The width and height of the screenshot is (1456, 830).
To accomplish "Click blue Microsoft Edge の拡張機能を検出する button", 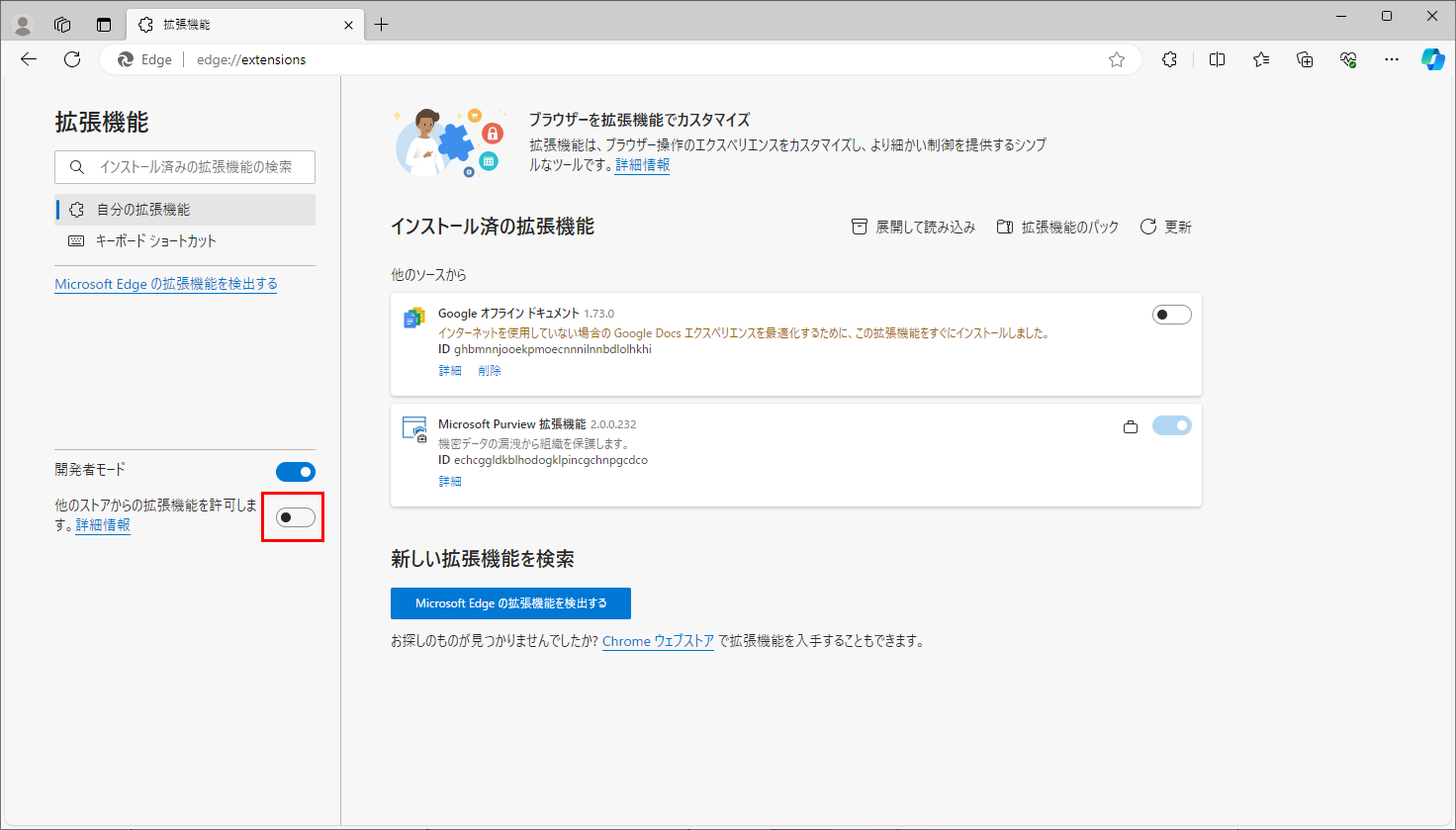I will [510, 603].
